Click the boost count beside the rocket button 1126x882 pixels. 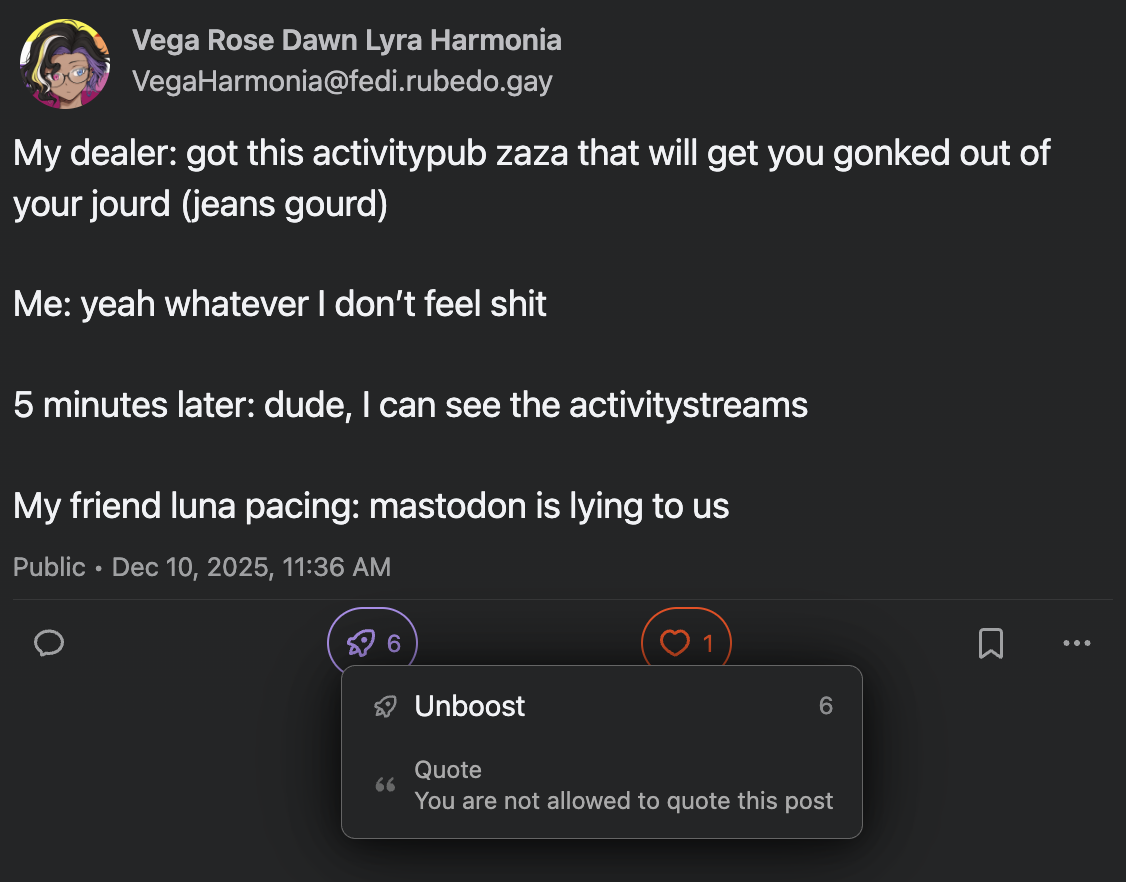[x=394, y=644]
